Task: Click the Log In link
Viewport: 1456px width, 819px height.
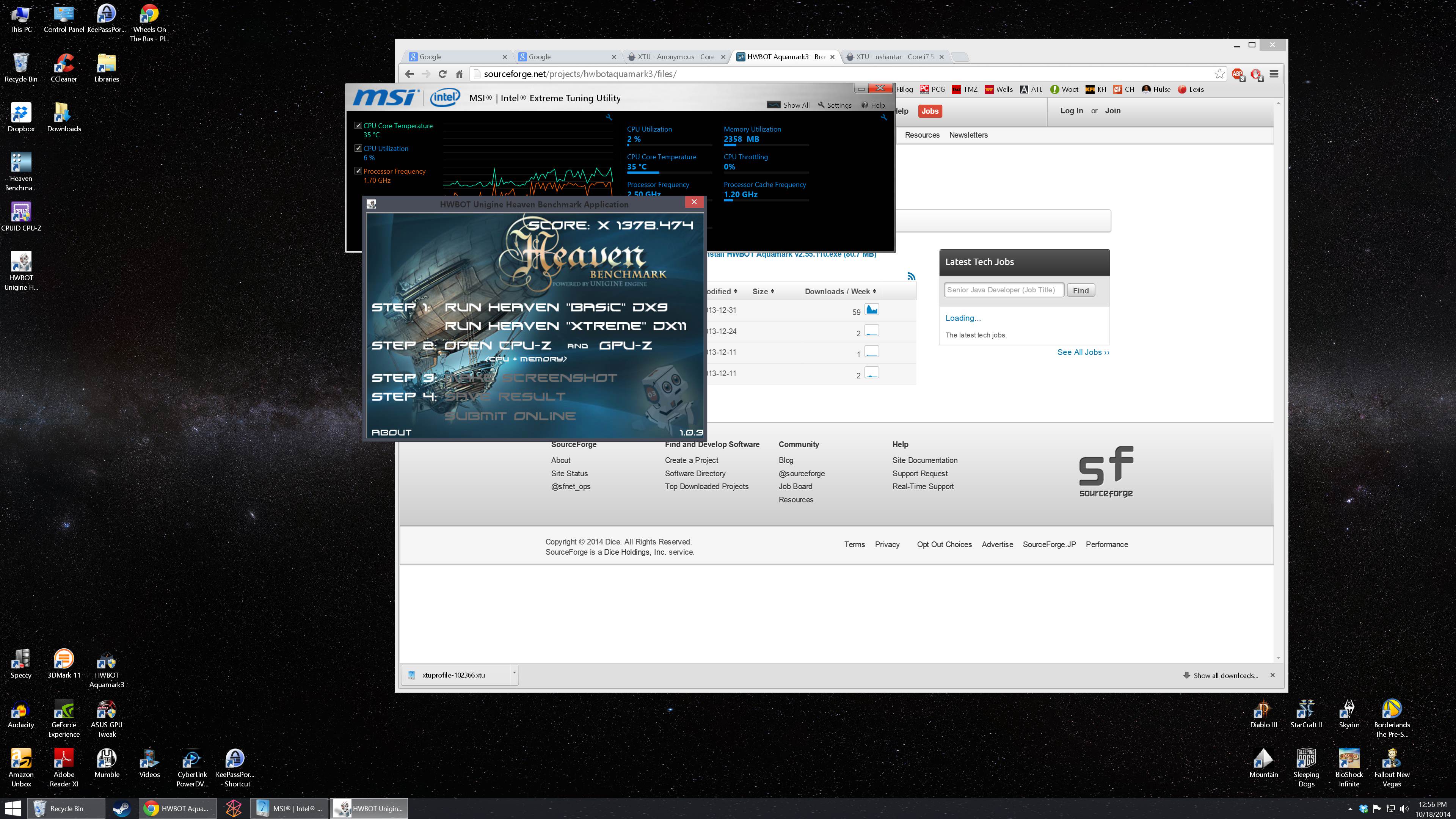Action: coord(1071,111)
